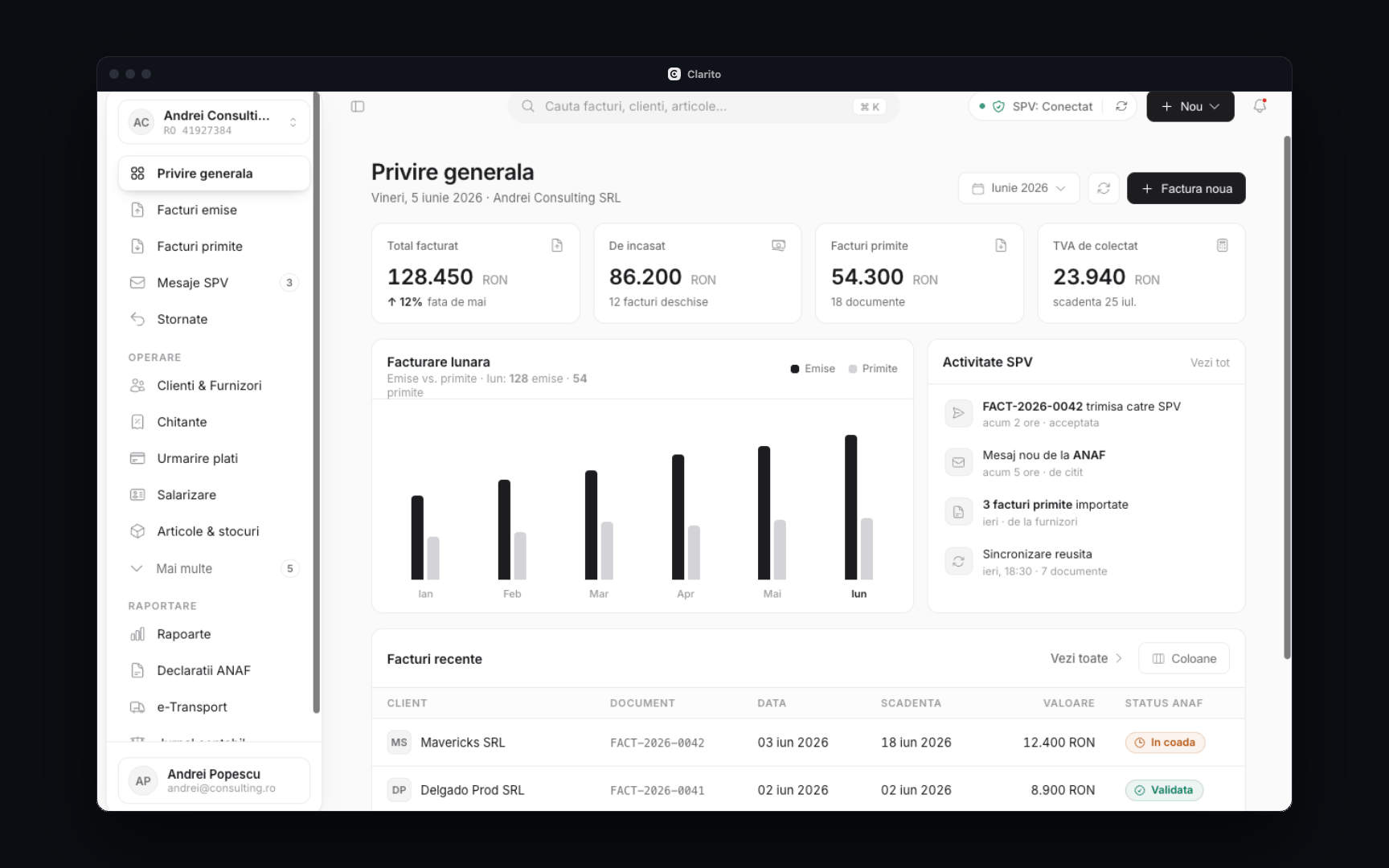Image resolution: width=1389 pixels, height=868 pixels.
Task: Click the In coada status badge
Action: (x=1165, y=743)
